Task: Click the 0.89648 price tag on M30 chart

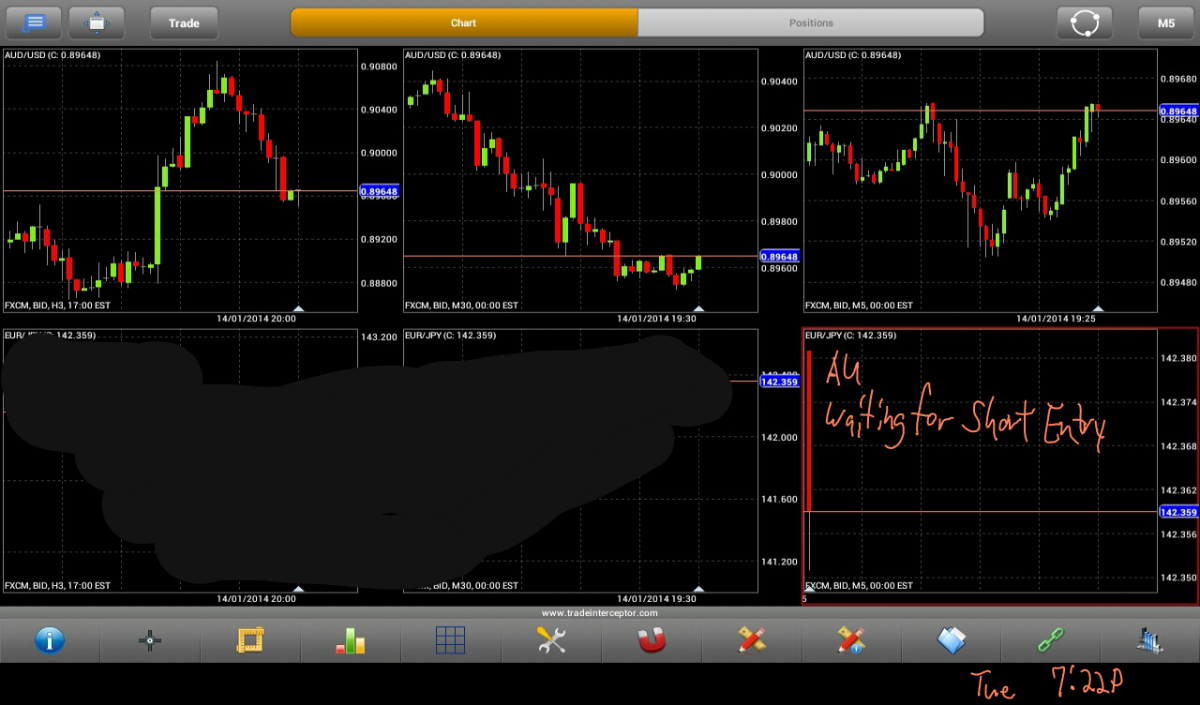Action: [x=779, y=256]
